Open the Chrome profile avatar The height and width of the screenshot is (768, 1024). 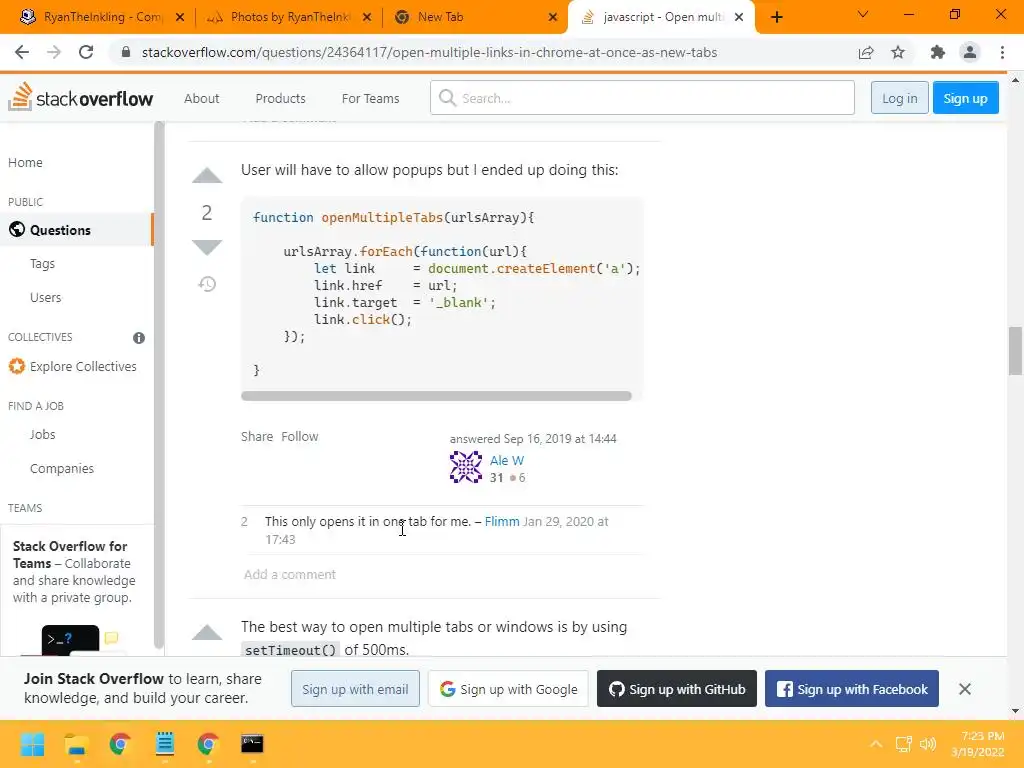pyautogui.click(x=970, y=52)
